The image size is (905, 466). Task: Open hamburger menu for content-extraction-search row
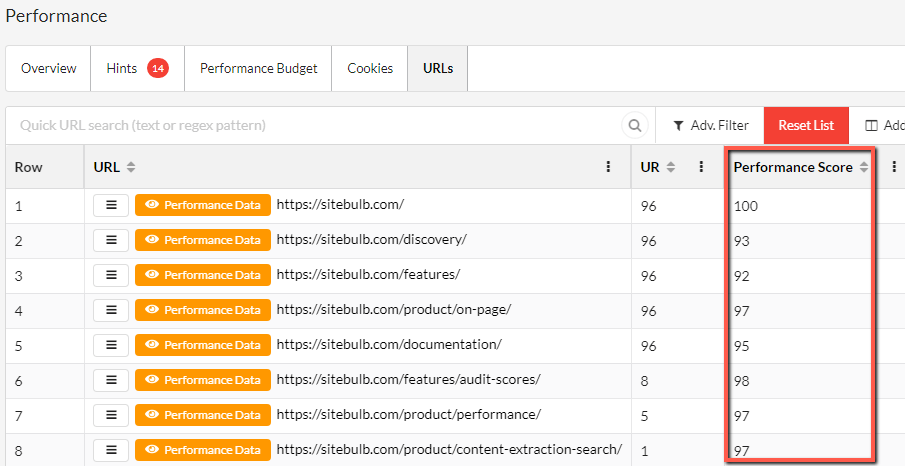(x=111, y=450)
